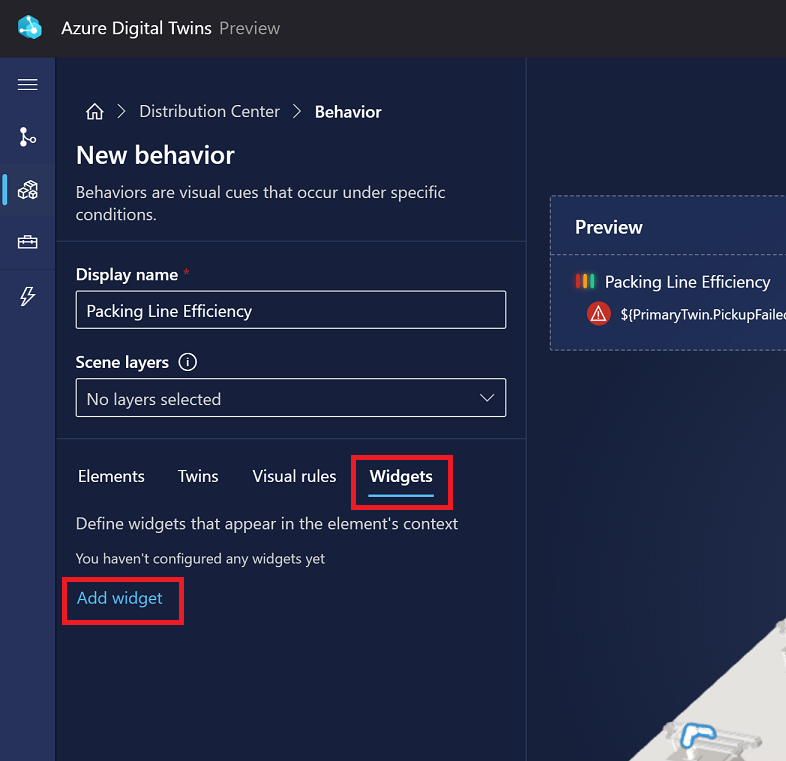The image size is (786, 761).
Task: Select the Widgets tab
Action: [x=401, y=476]
